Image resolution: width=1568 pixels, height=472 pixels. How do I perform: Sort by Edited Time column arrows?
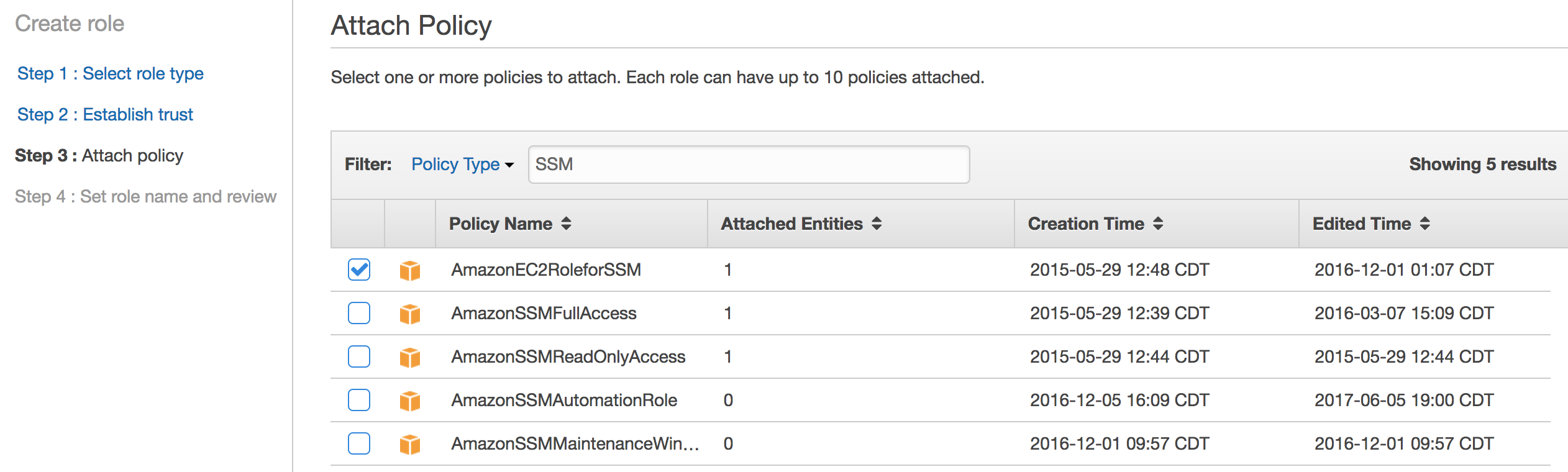(1425, 224)
